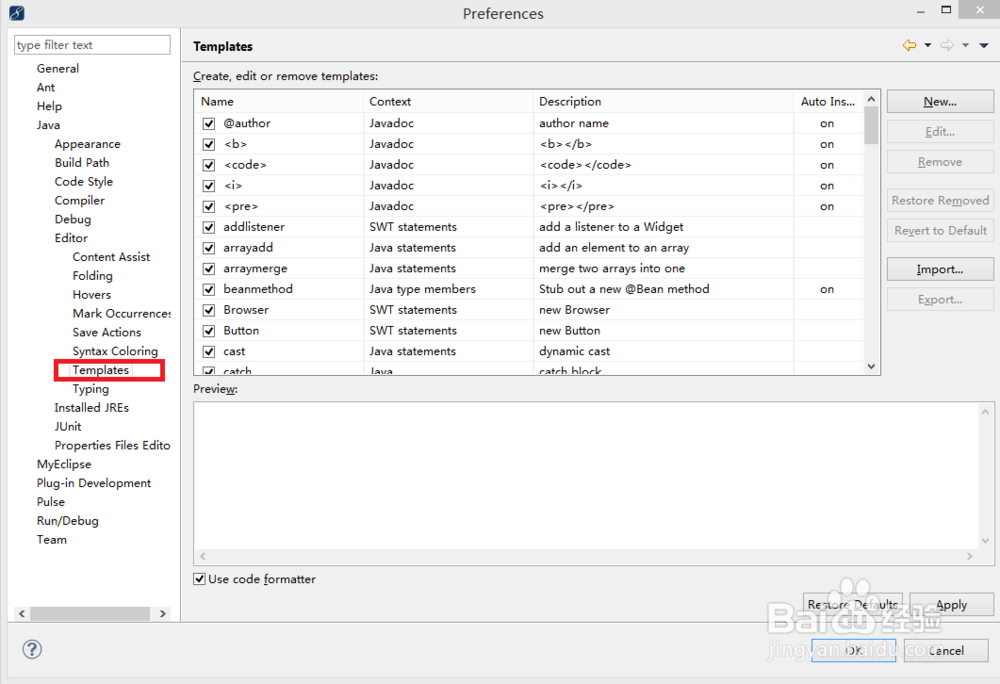Image resolution: width=1000 pixels, height=684 pixels.
Task: Click the tree's horizontal scroll-right arrow
Action: pyautogui.click(x=164, y=613)
